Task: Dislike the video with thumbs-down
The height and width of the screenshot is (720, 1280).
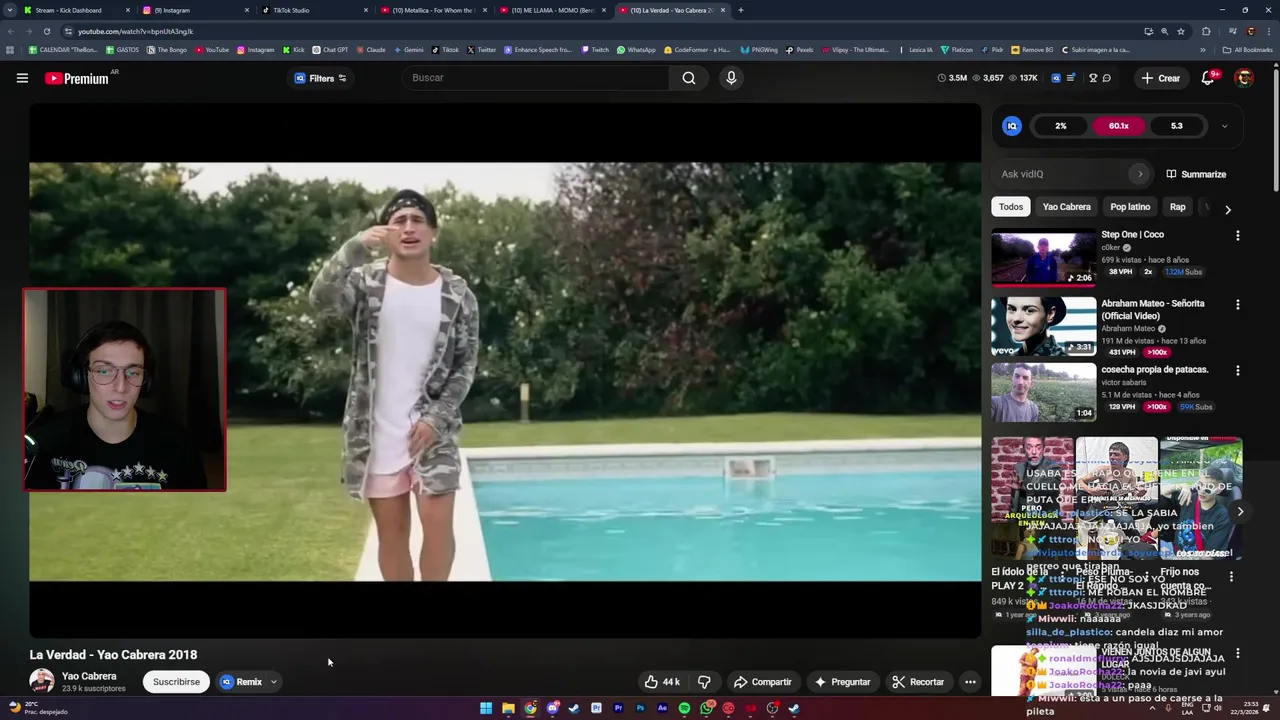Action: click(x=704, y=682)
